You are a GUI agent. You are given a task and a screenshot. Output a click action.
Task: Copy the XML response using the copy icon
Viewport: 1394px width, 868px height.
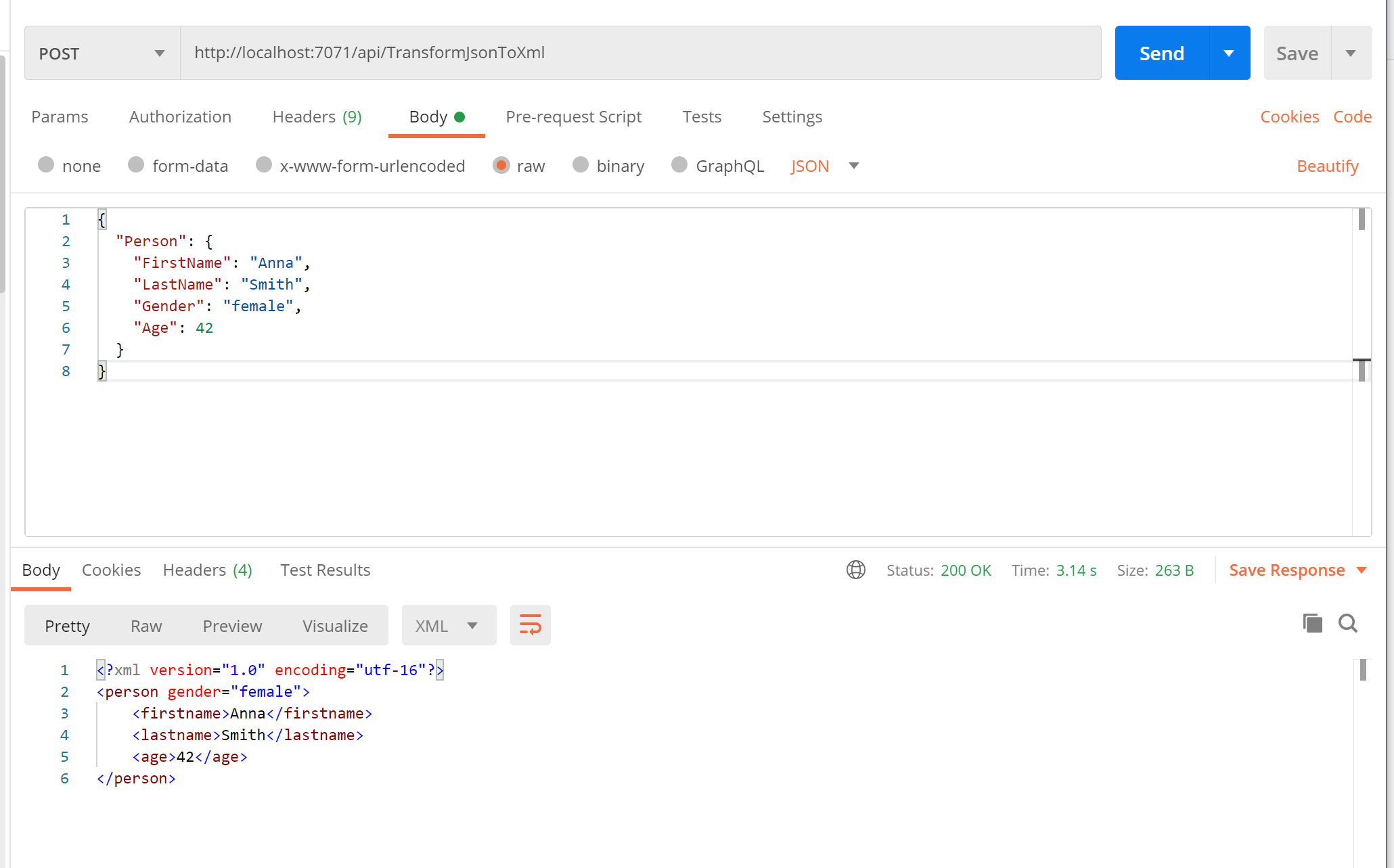pos(1312,623)
